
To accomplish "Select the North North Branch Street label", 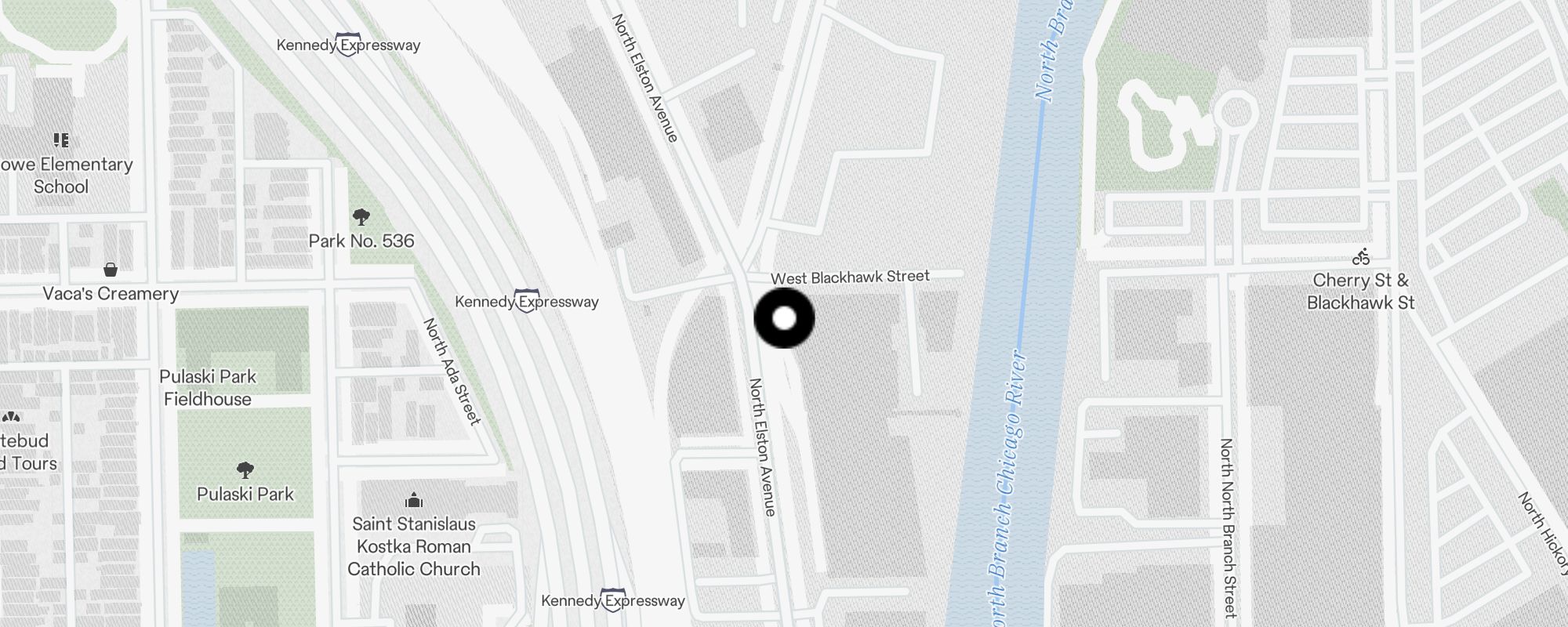I will click(1228, 528).
